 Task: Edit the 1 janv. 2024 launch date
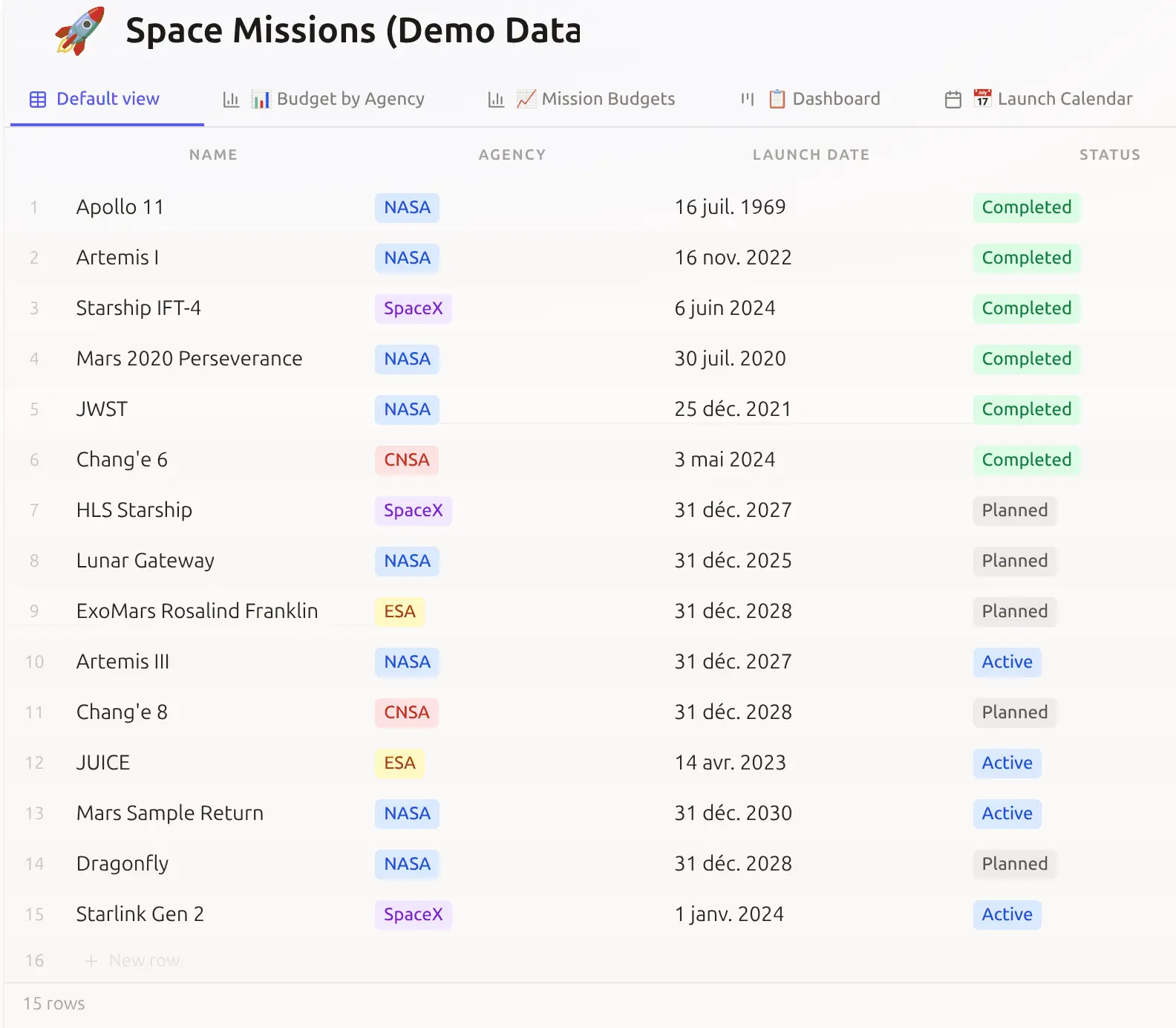coord(729,914)
